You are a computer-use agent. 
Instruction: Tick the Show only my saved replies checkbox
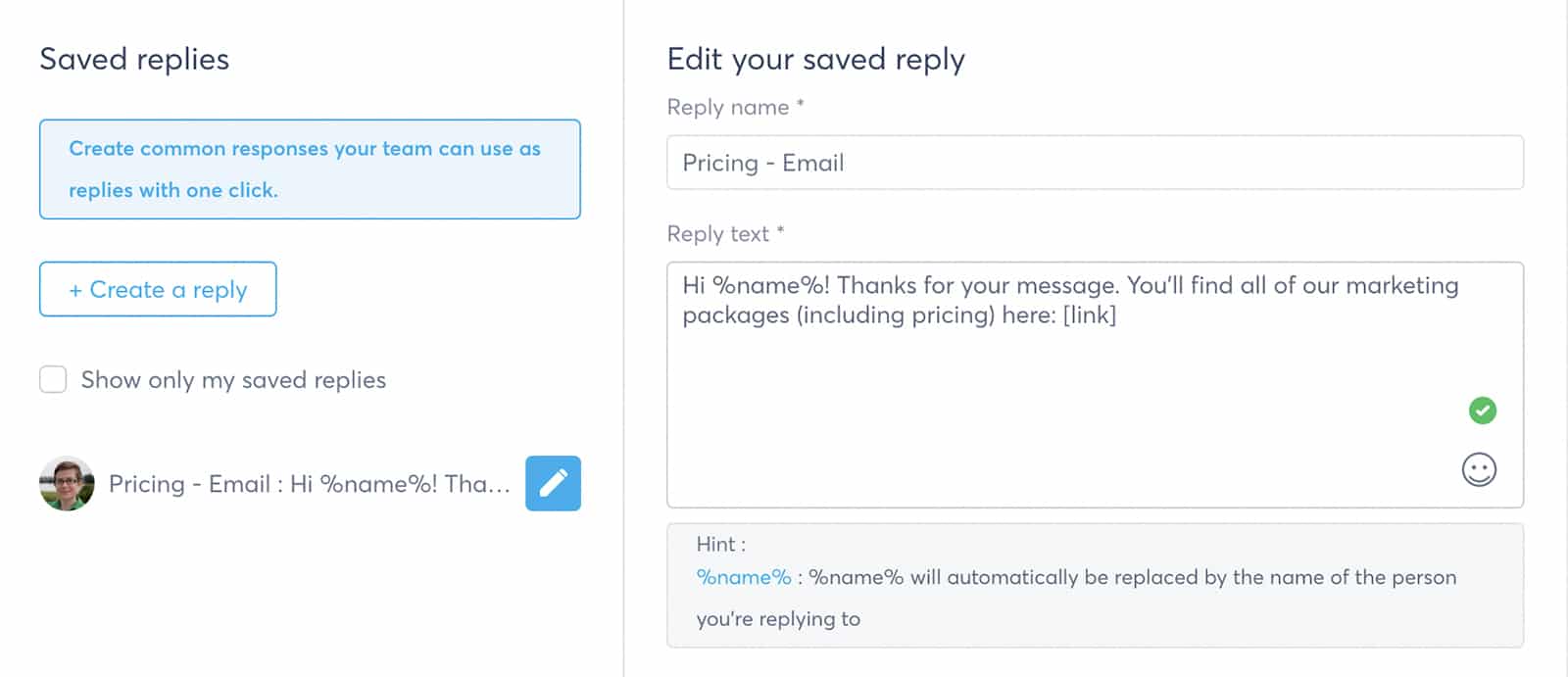(53, 379)
